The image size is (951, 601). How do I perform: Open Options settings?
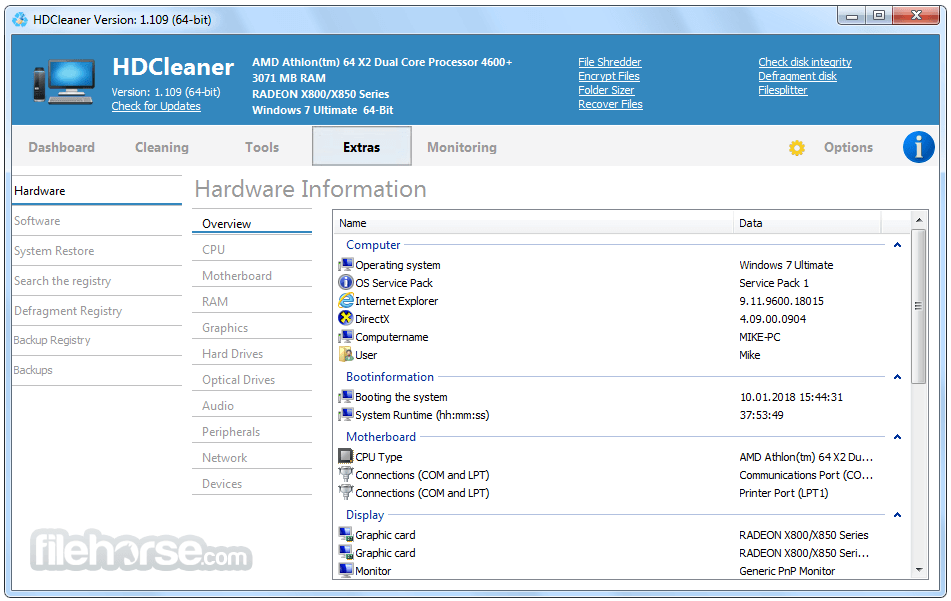848,147
